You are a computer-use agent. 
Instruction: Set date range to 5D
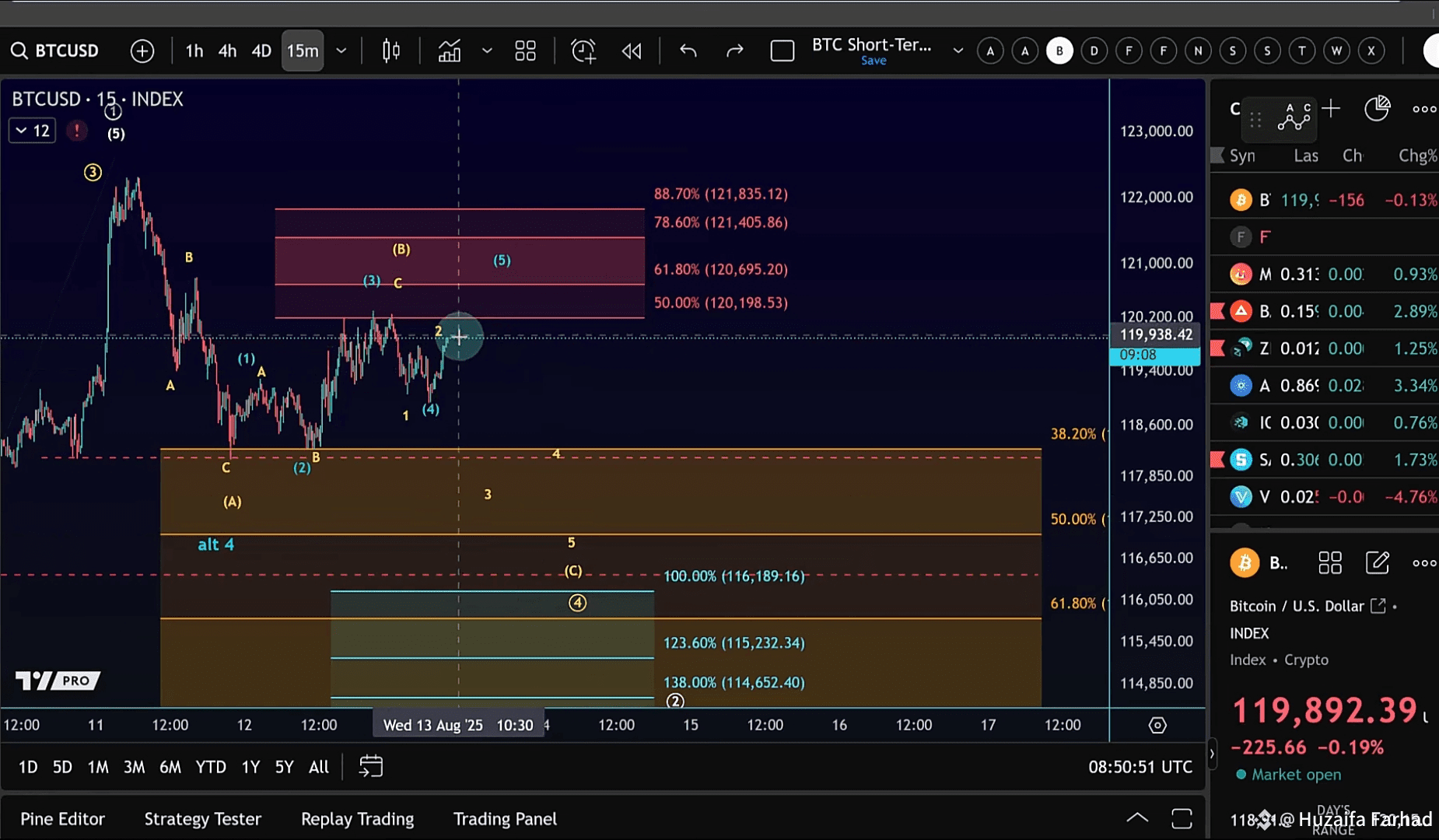62,767
